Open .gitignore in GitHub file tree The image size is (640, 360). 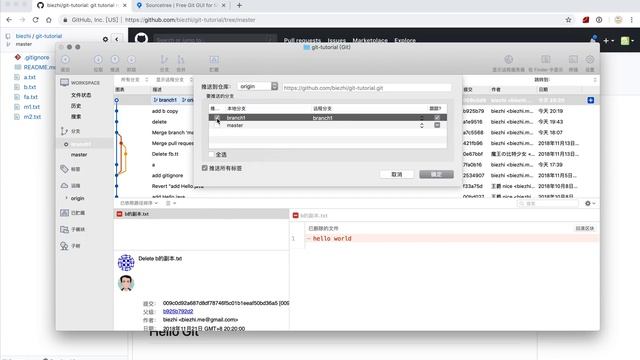tap(37, 58)
